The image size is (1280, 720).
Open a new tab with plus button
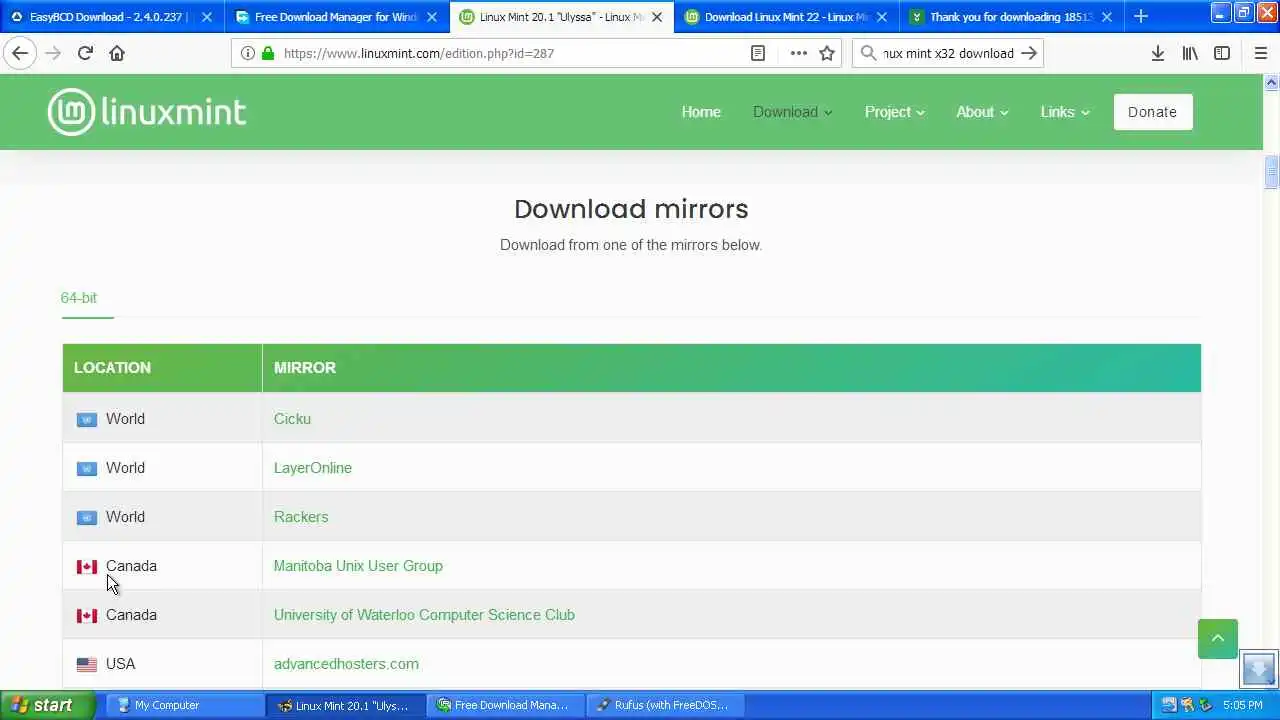(x=1141, y=16)
